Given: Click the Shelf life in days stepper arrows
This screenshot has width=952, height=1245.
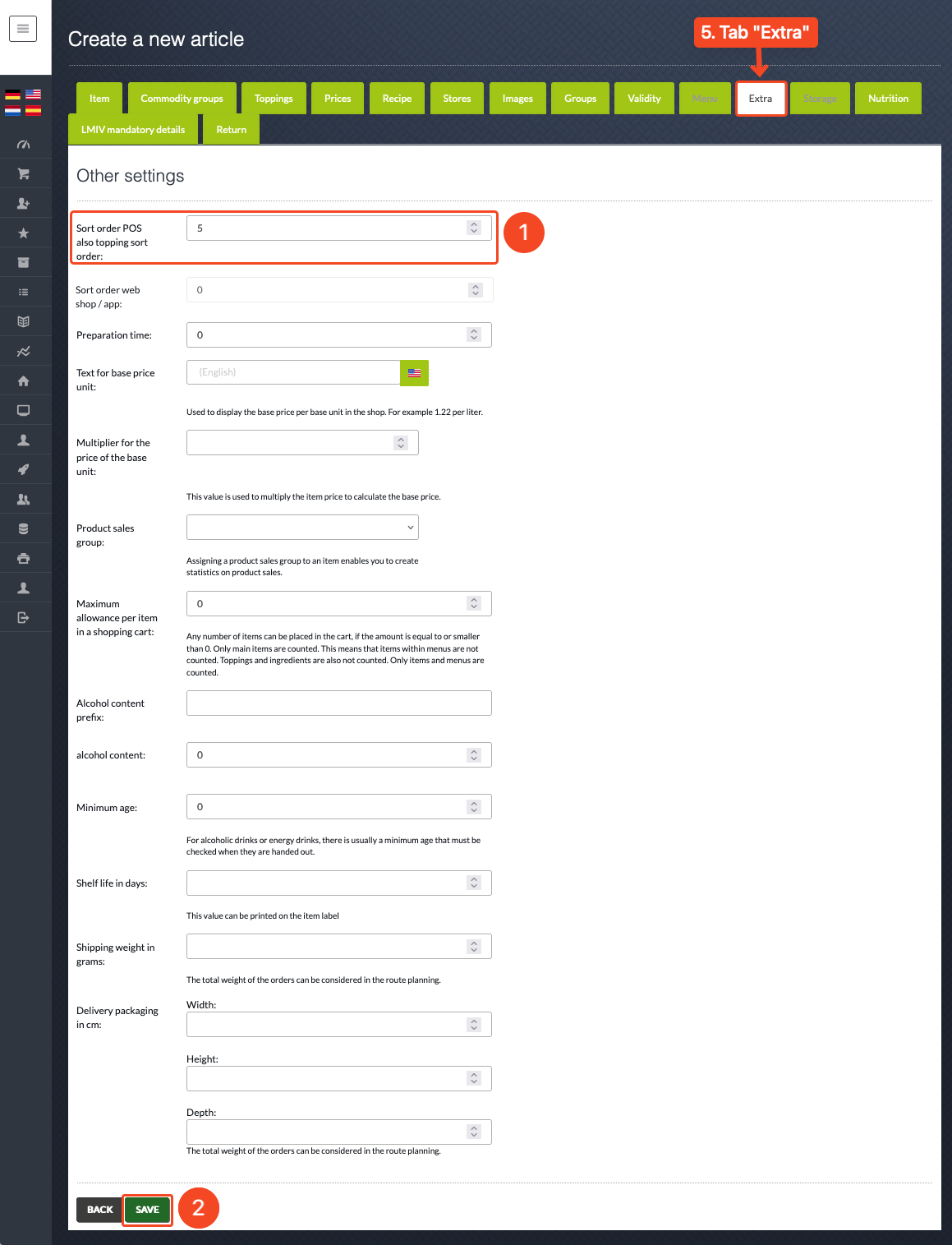Looking at the screenshot, I should 474,883.
